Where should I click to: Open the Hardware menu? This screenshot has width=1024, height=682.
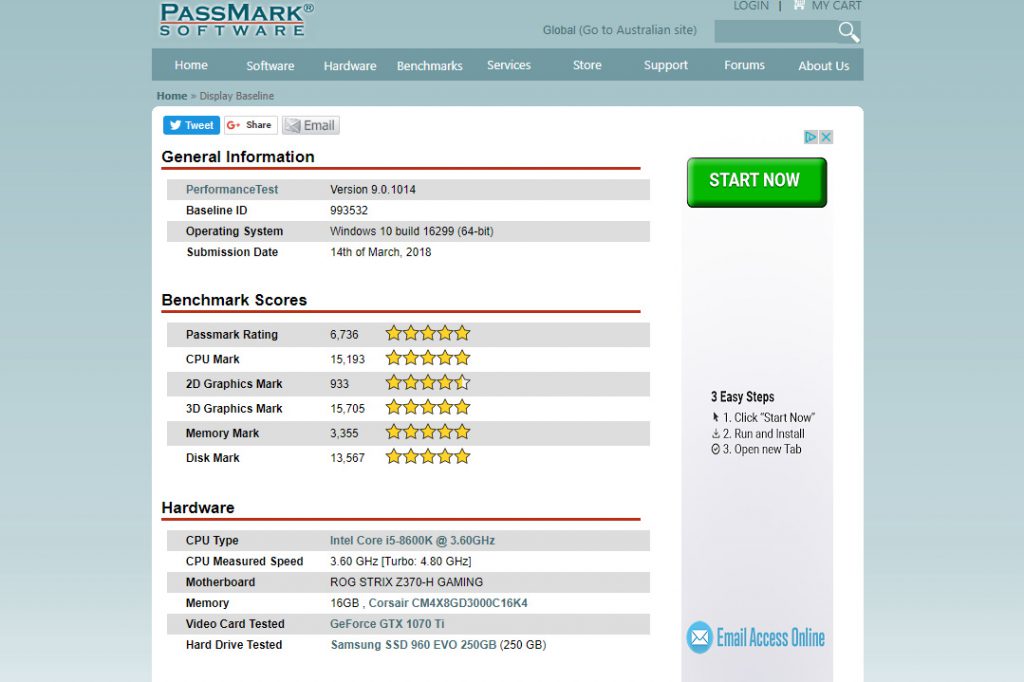[350, 65]
